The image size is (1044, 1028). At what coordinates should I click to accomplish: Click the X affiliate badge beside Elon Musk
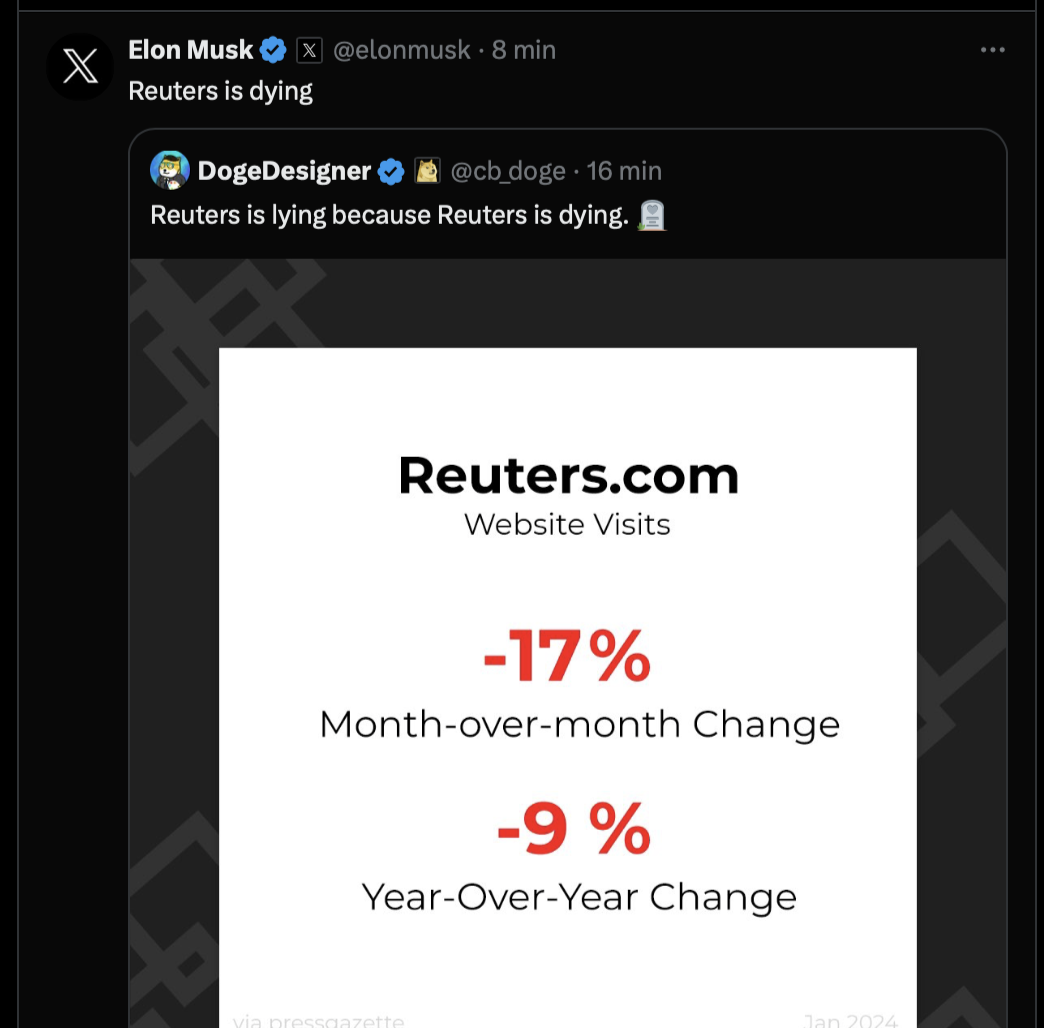click(x=309, y=50)
